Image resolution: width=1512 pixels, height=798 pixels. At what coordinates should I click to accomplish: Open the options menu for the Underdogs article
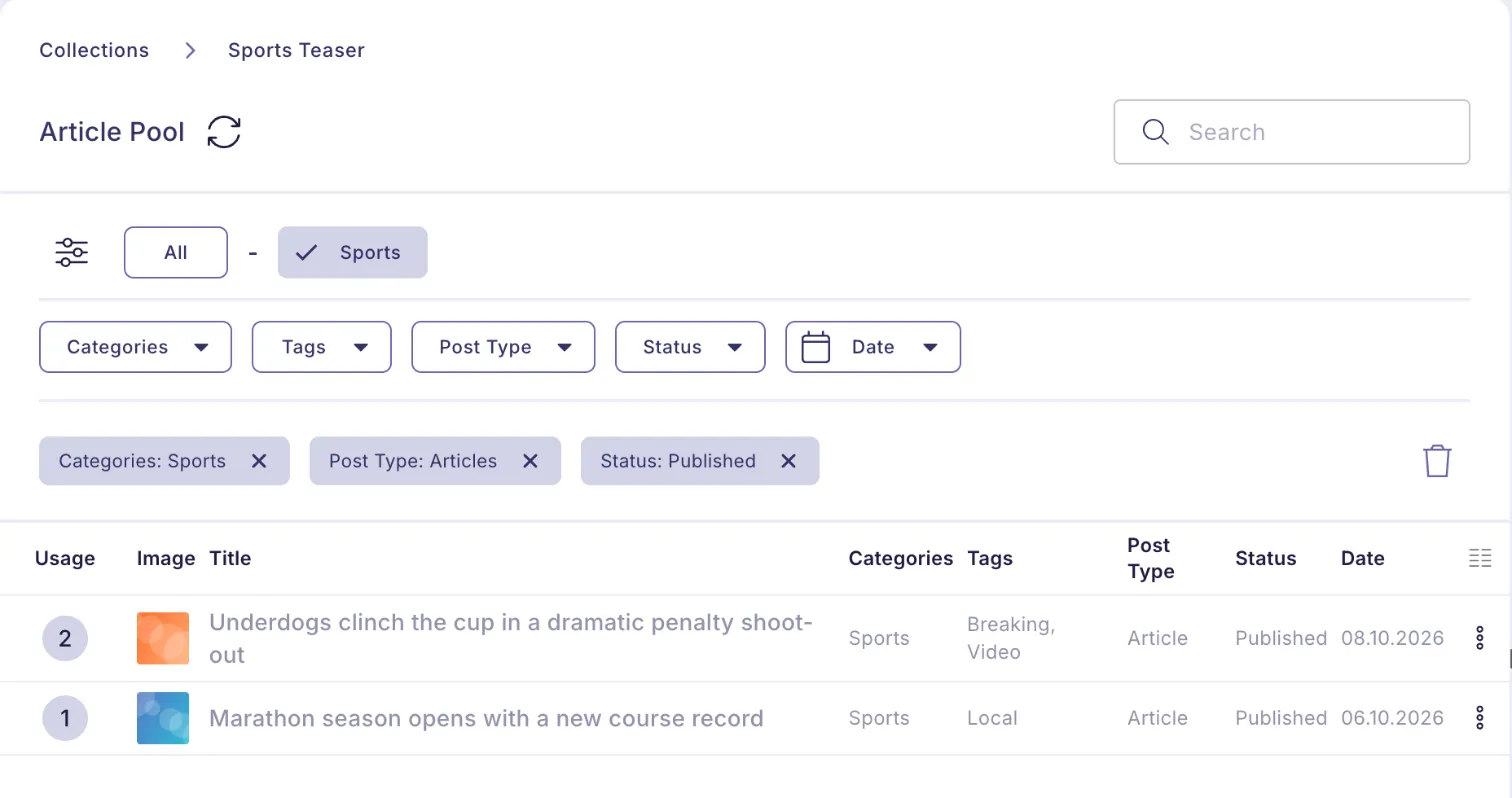(1480, 638)
